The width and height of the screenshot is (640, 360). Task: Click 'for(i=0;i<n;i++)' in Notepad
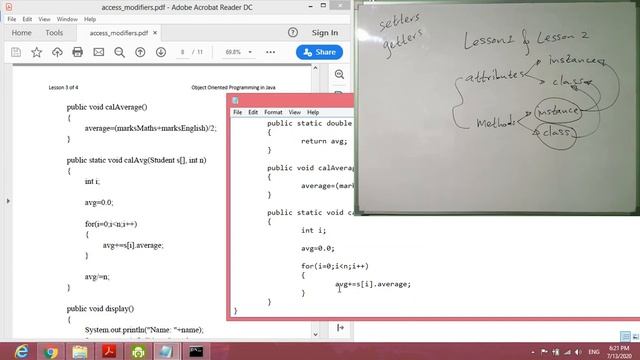coord(335,266)
